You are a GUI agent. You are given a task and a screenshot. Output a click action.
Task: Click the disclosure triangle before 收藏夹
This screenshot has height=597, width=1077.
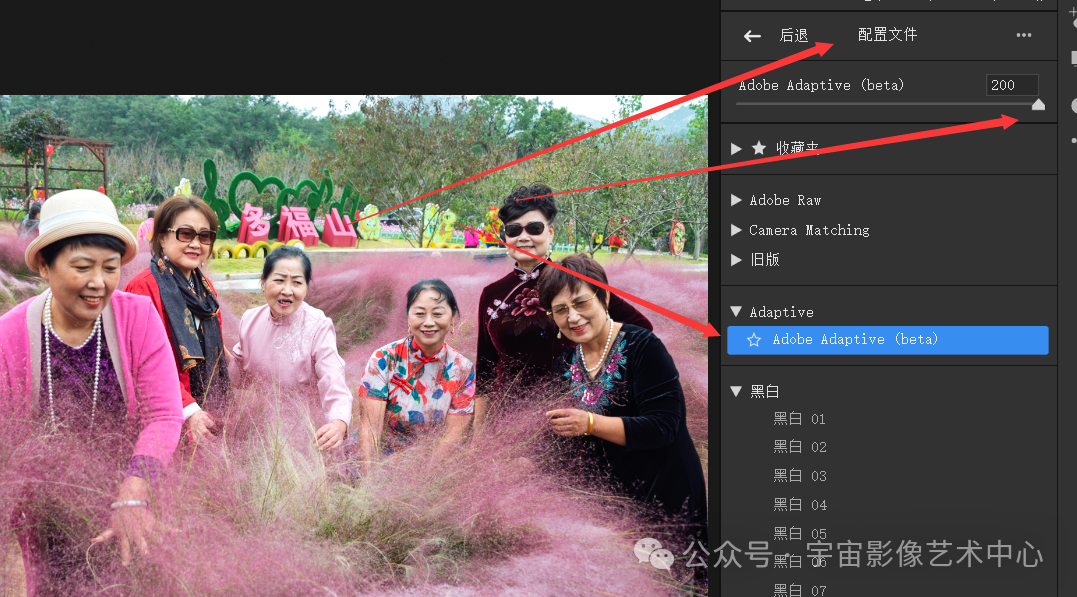pyautogui.click(x=737, y=148)
